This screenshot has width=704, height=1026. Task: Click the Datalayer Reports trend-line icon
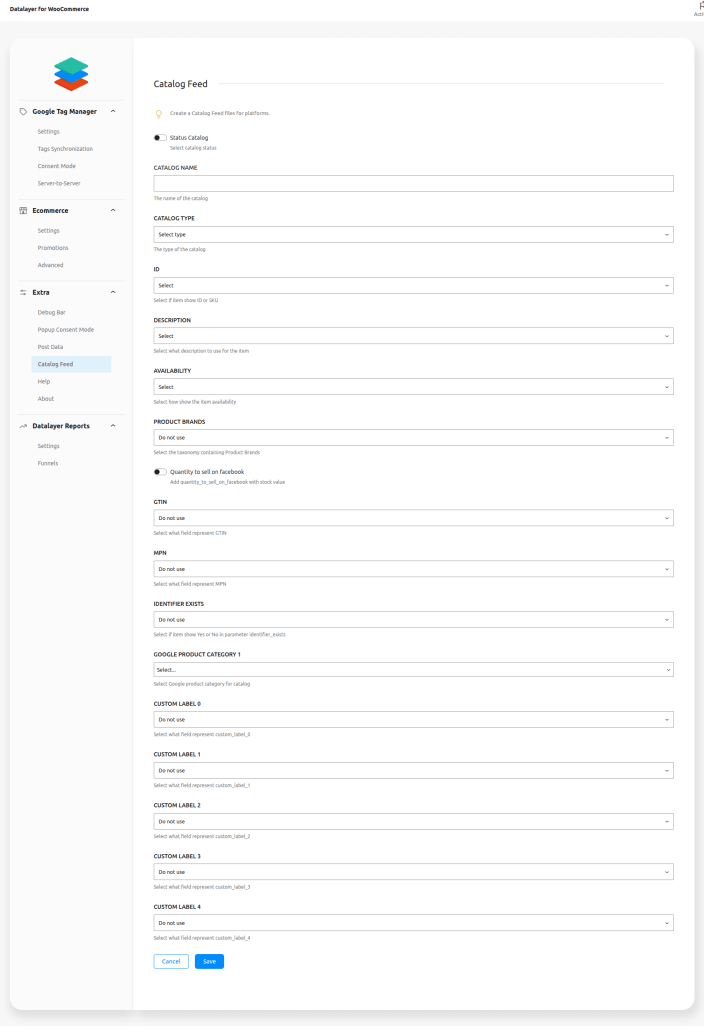(x=24, y=426)
